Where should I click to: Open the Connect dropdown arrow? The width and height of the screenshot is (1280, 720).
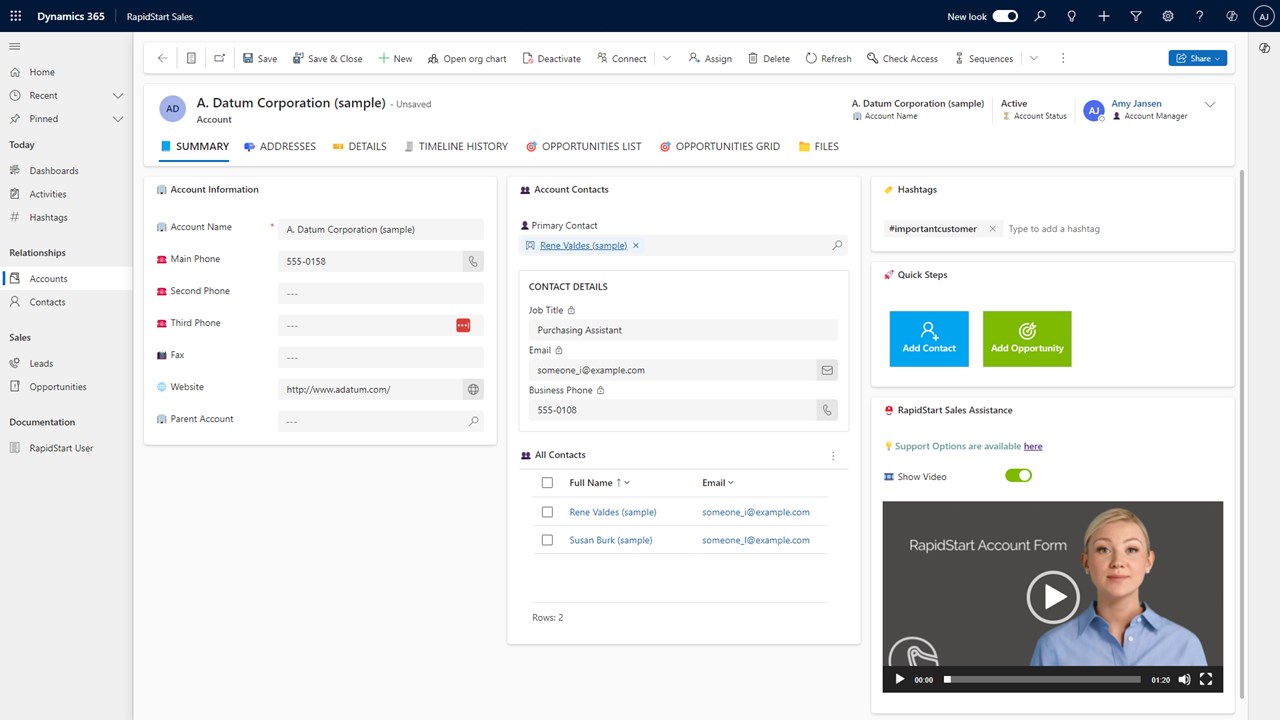click(667, 58)
